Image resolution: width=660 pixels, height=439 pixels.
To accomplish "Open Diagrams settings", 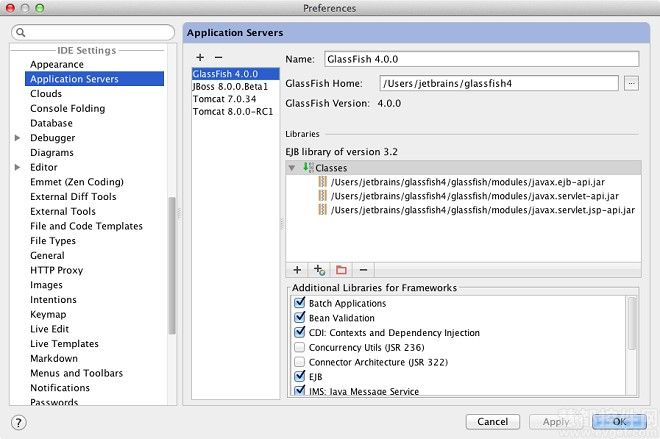I will coord(52,152).
